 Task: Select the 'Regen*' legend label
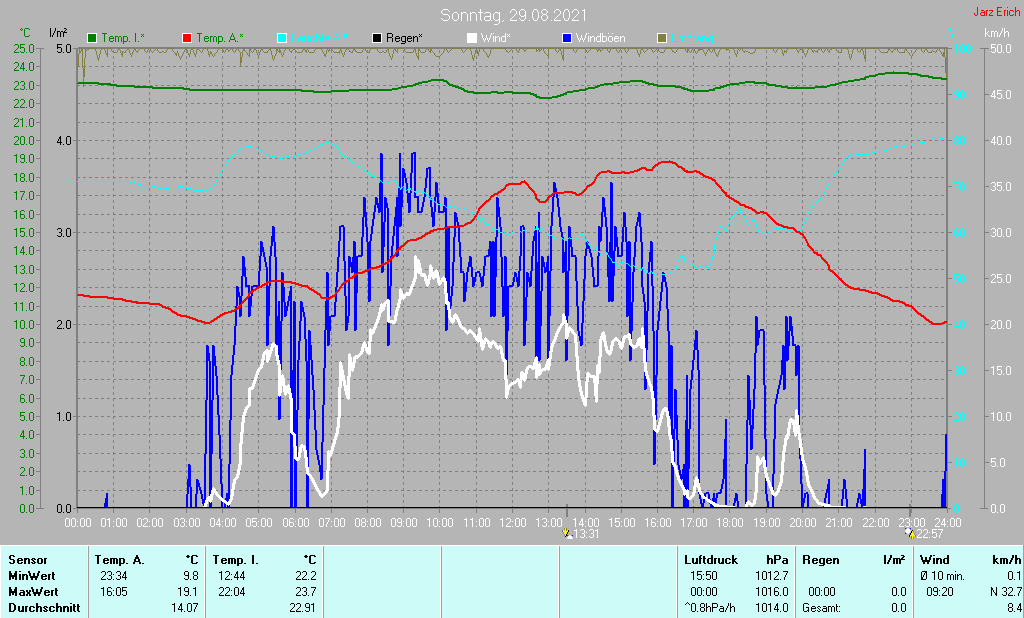click(x=404, y=38)
